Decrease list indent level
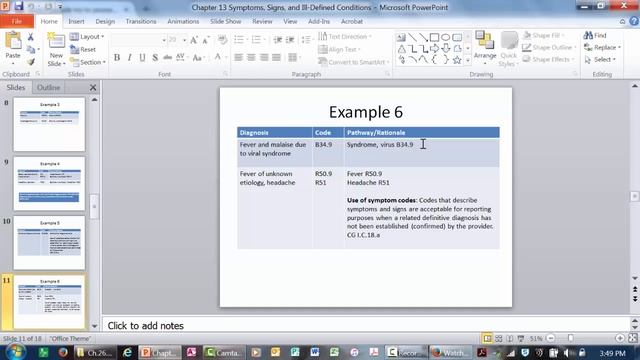The height and width of the screenshot is (360, 640). pos(278,40)
